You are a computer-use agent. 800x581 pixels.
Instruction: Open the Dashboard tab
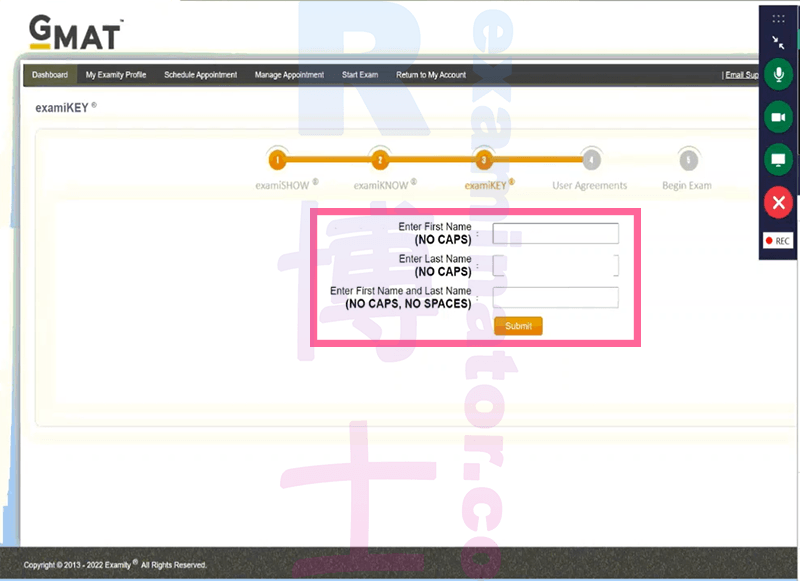tap(50, 74)
